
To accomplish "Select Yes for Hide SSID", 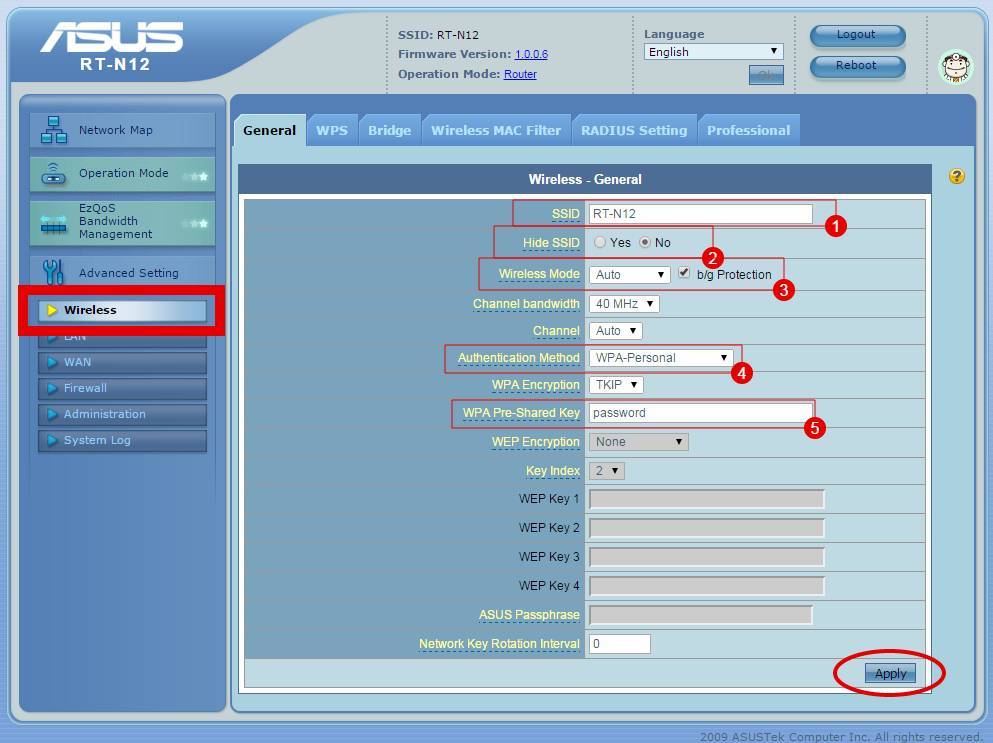I will [600, 243].
